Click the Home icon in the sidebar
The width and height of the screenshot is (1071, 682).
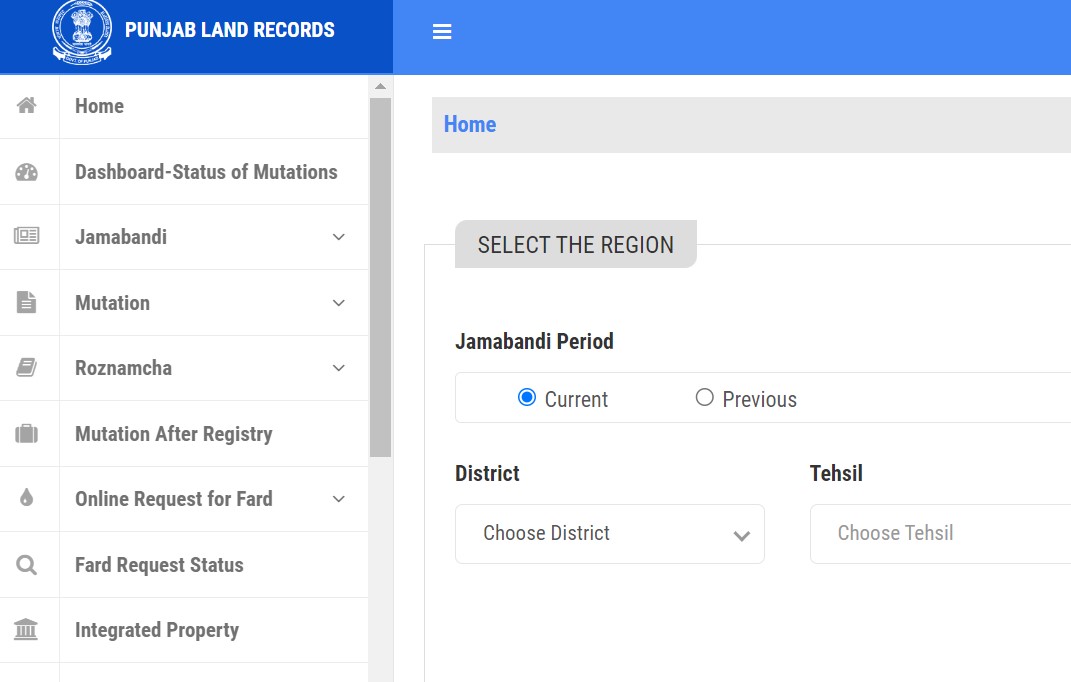[29, 105]
